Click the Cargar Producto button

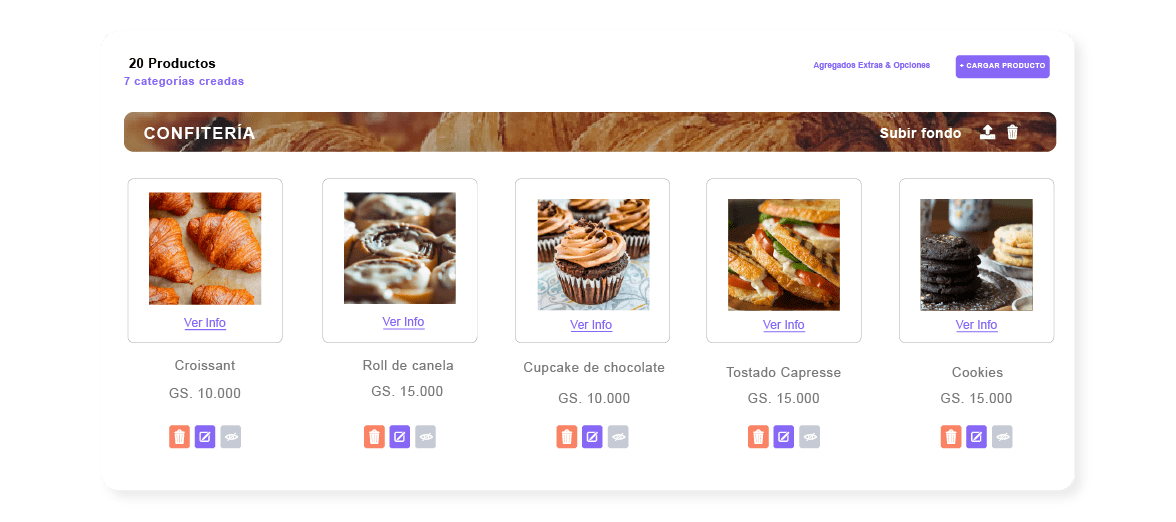click(1002, 66)
